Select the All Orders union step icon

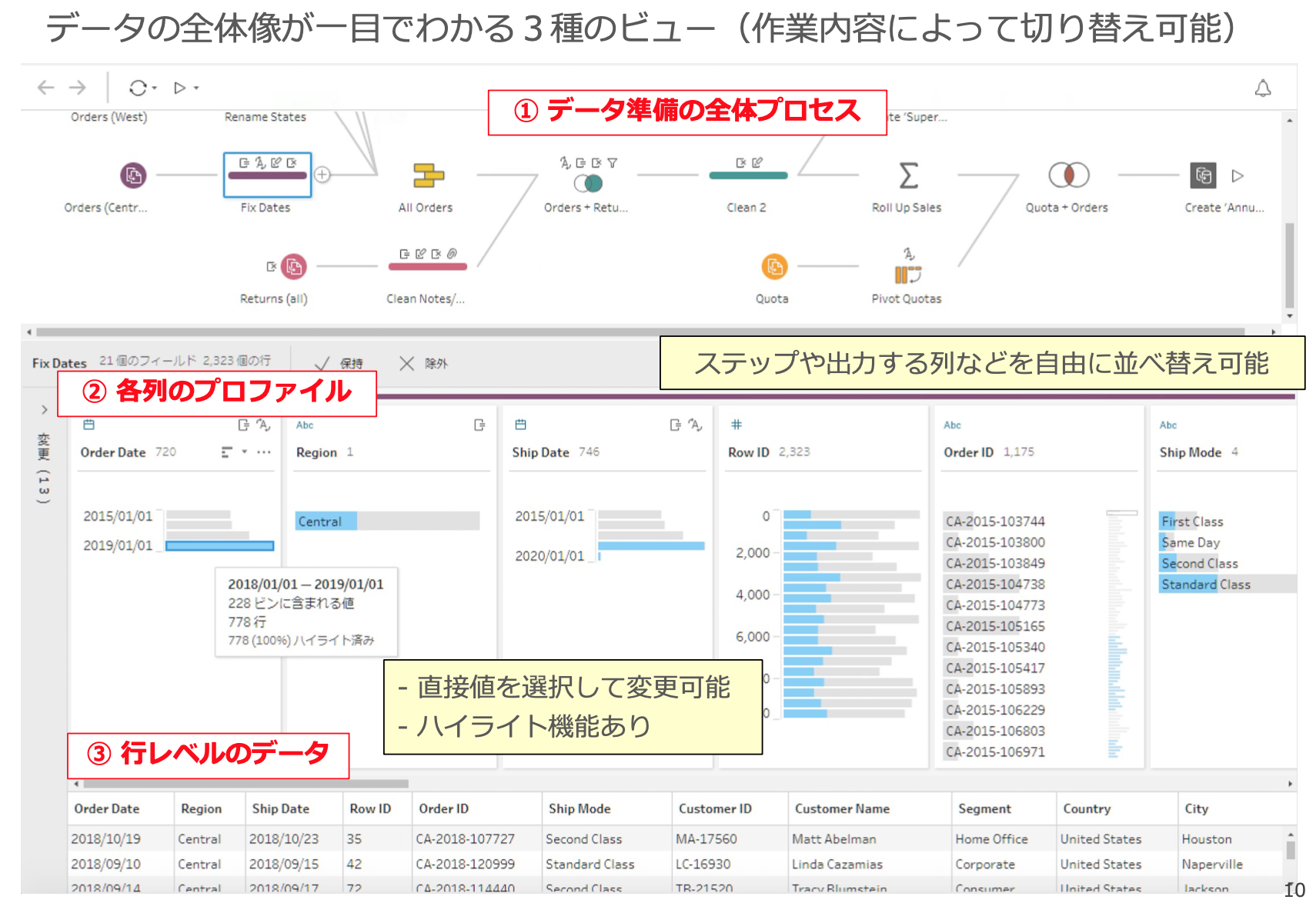tap(428, 175)
